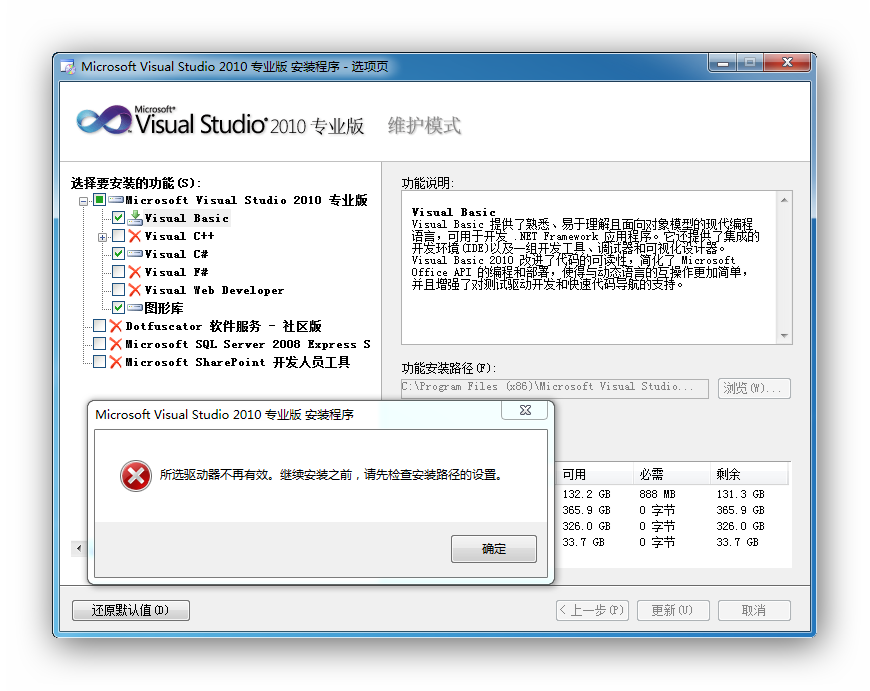Viewport: 870px width, 691px height.
Task: Click the drive icon beside Visual C#
Action: click(x=135, y=254)
